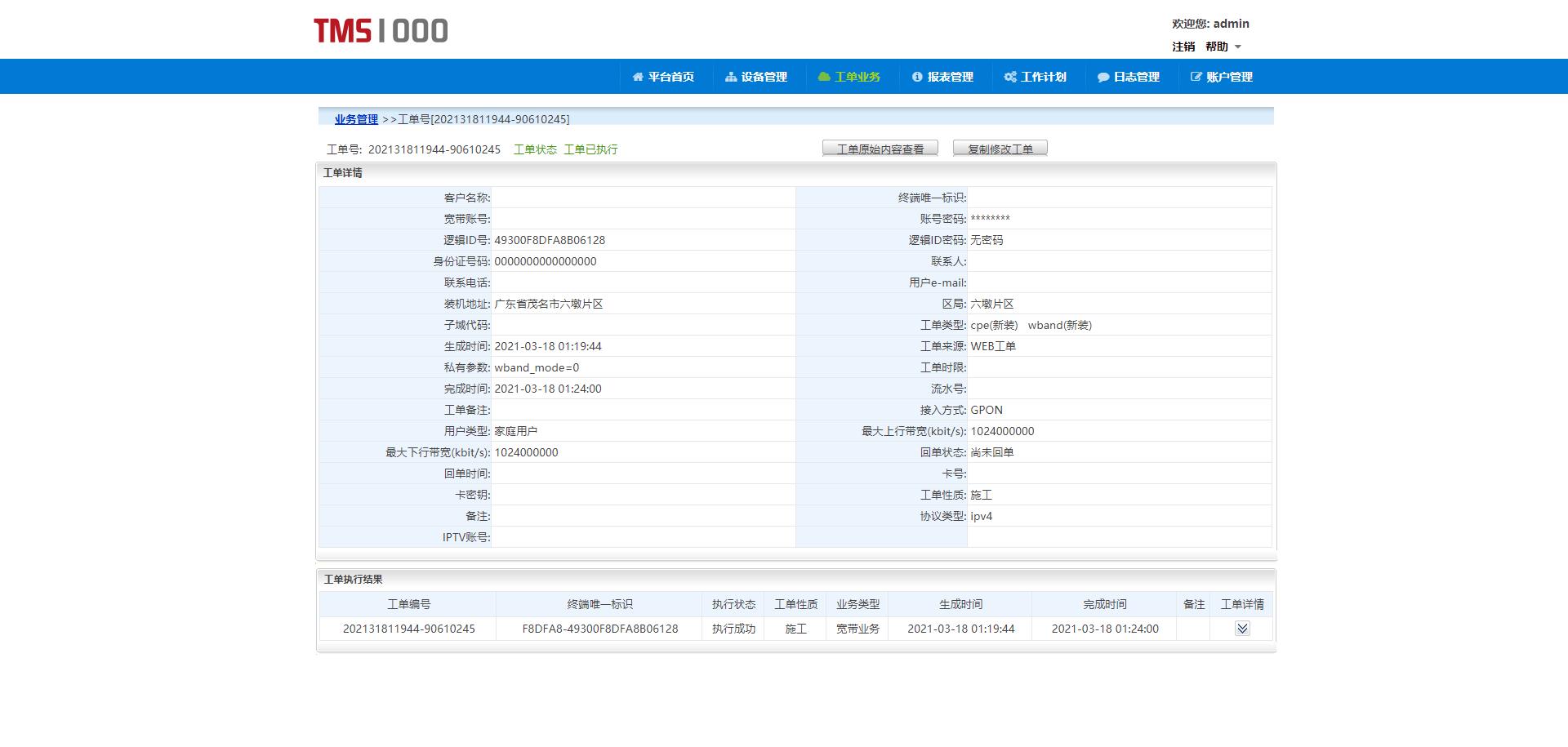Click max upstream bandwidth value 1024000000
Image resolution: width=1568 pixels, height=747 pixels.
pos(1002,431)
